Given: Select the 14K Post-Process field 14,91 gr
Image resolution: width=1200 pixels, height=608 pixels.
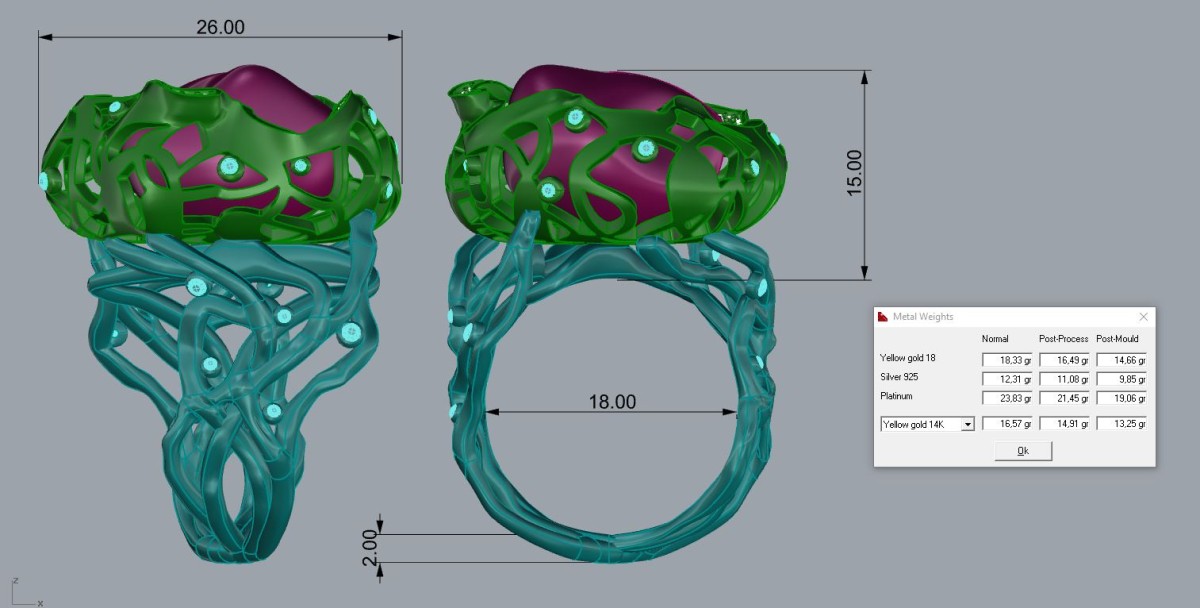Looking at the screenshot, I should click(1064, 424).
